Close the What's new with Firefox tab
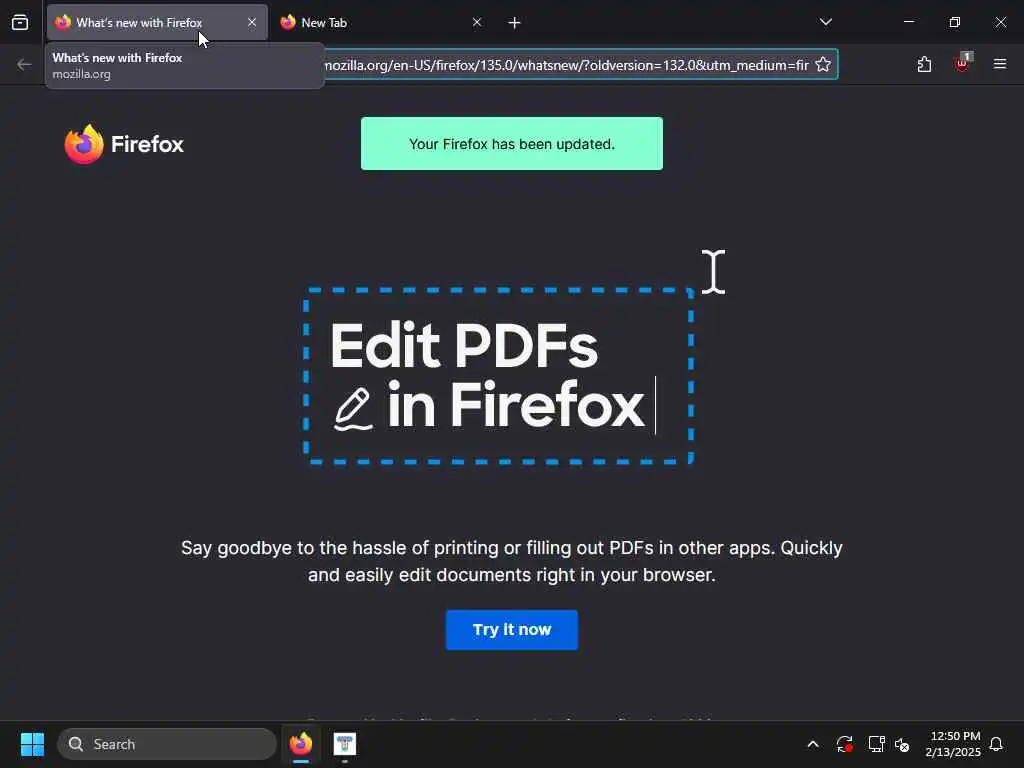 (x=252, y=22)
